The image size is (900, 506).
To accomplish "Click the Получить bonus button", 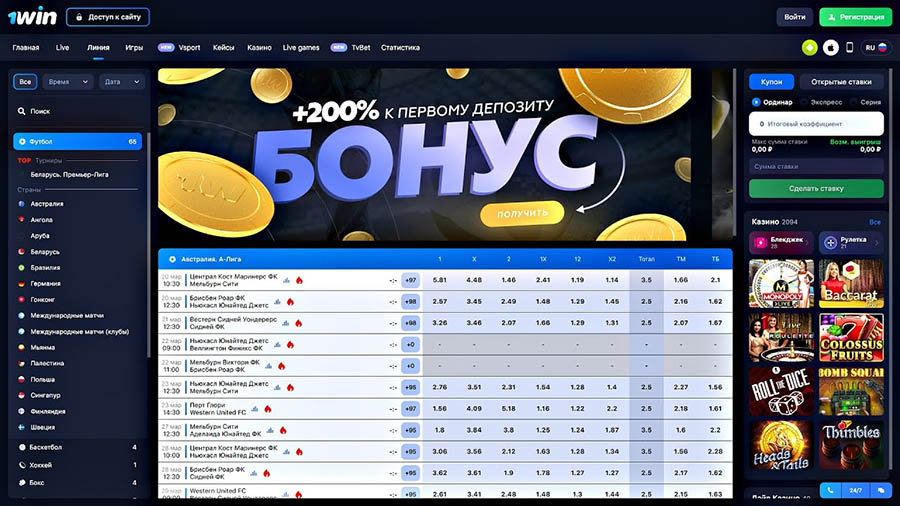I will click(x=521, y=213).
